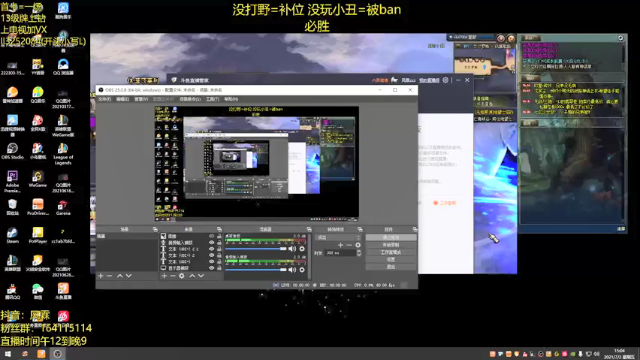
Task: Add a new scene with the plus icon
Action: coord(101,276)
